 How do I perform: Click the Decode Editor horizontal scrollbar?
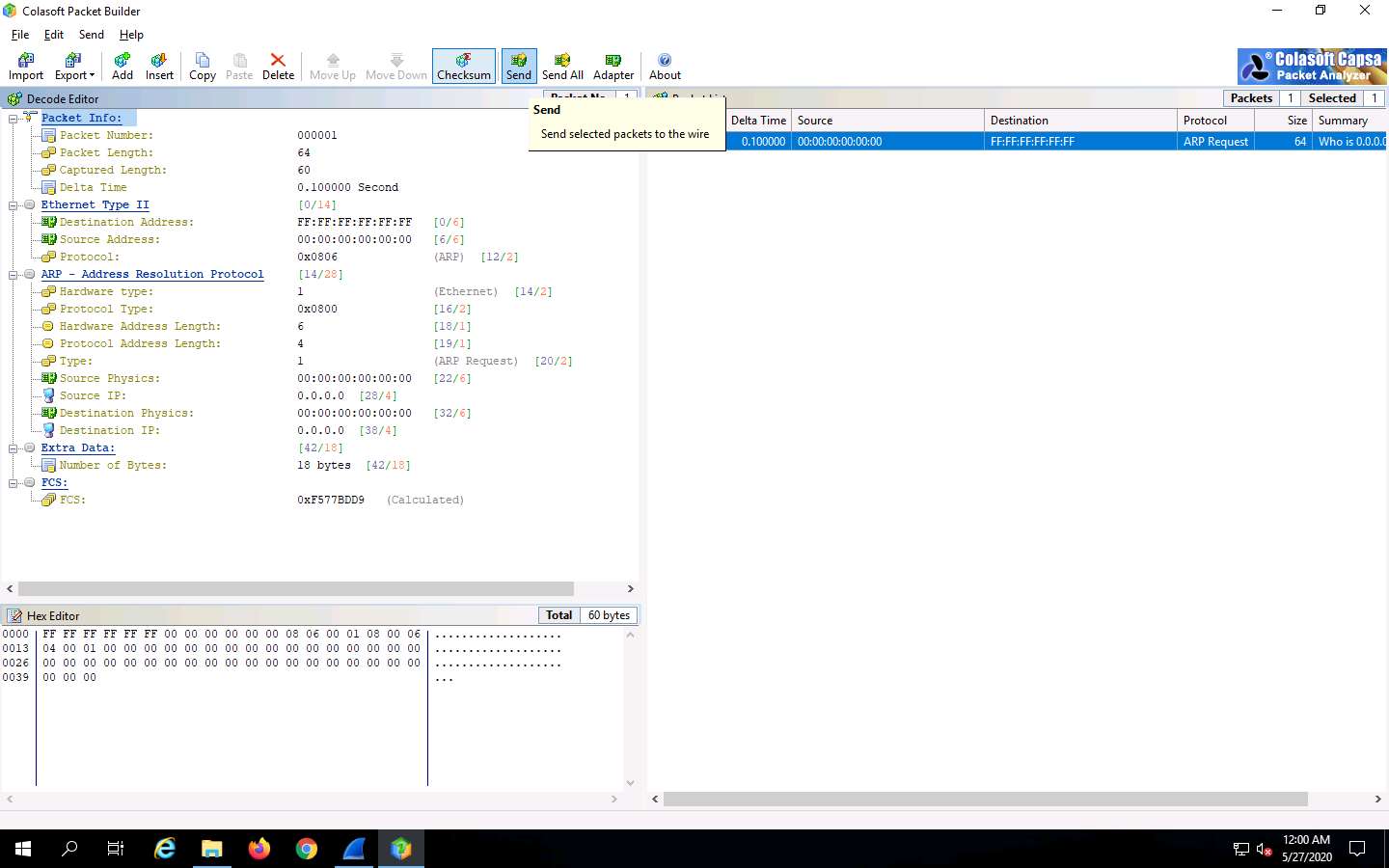point(296,589)
